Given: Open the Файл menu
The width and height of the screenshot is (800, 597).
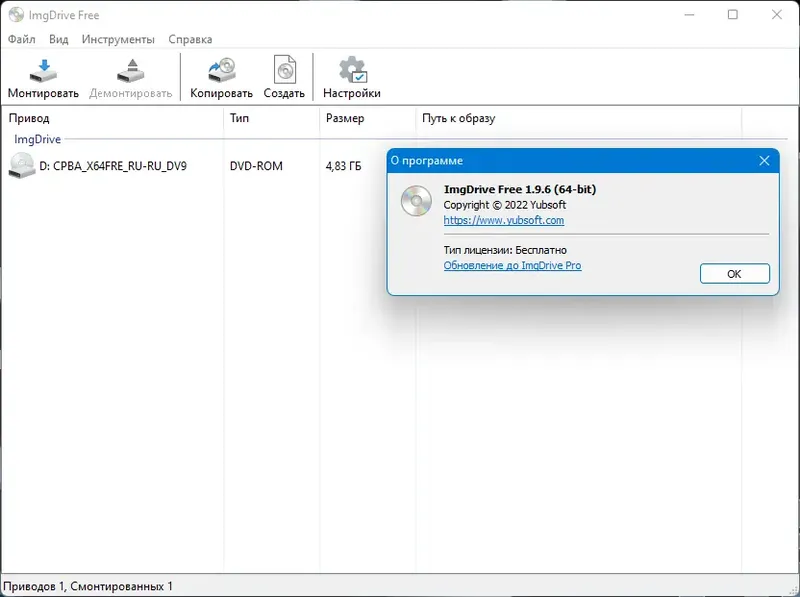Looking at the screenshot, I should 22,39.
